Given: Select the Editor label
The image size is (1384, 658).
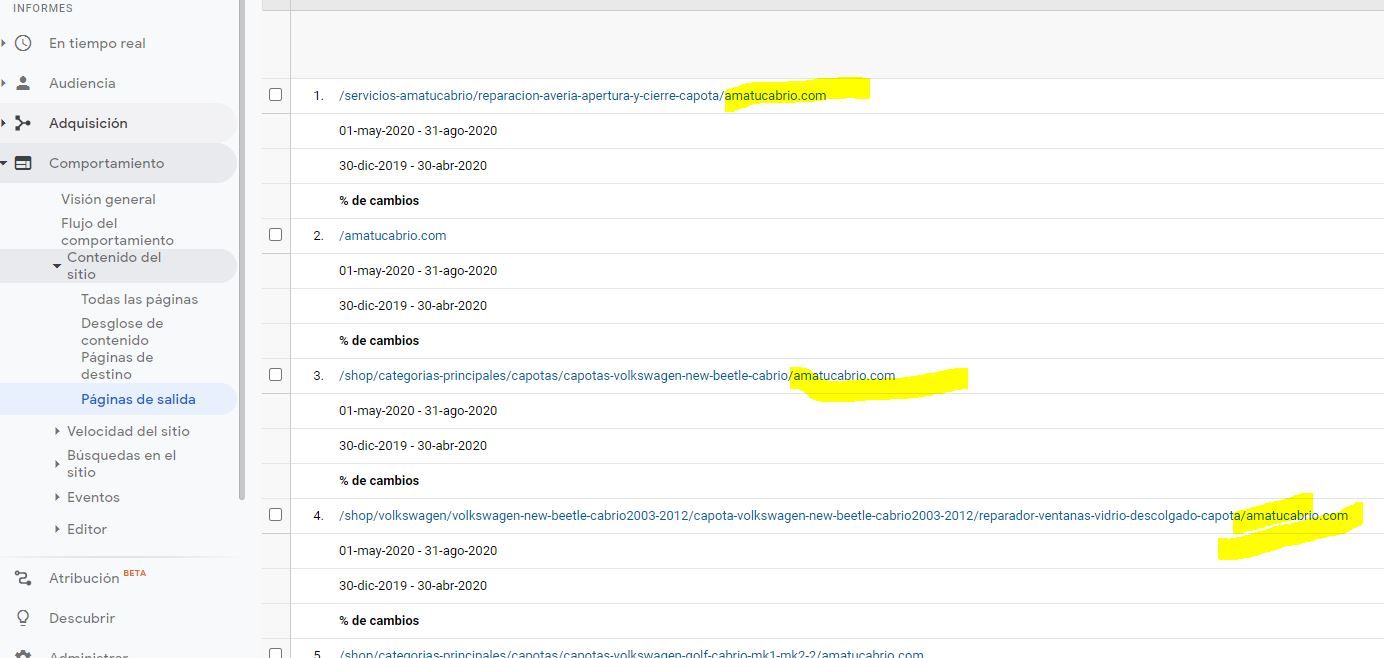Looking at the screenshot, I should pyautogui.click(x=87, y=529).
